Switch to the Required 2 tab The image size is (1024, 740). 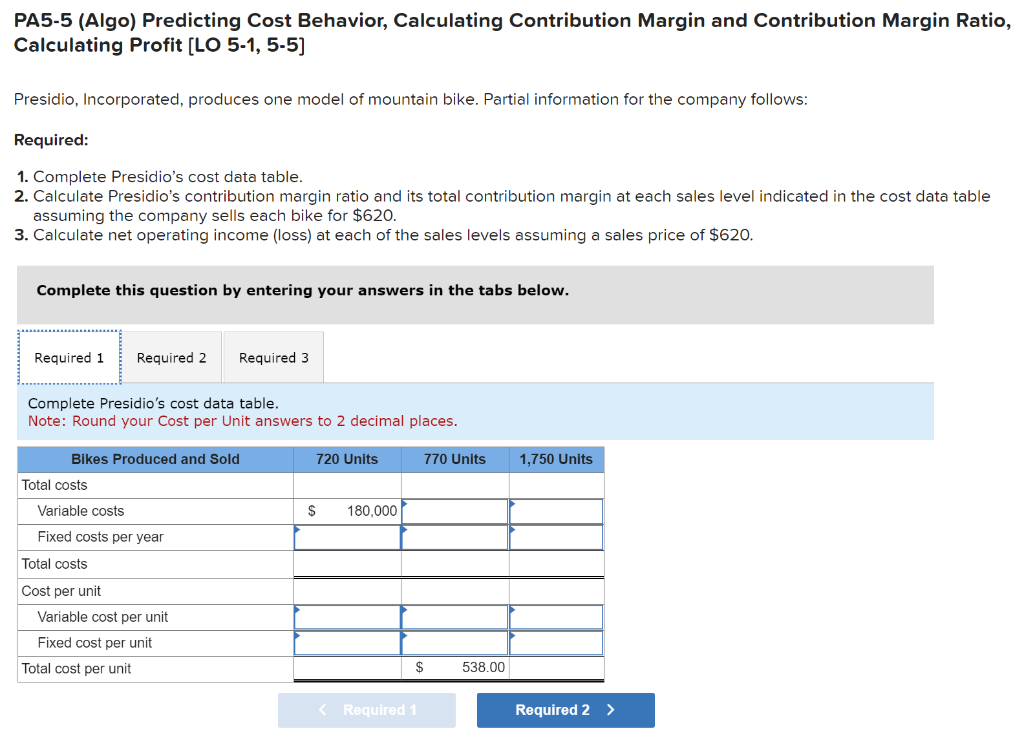(x=171, y=357)
